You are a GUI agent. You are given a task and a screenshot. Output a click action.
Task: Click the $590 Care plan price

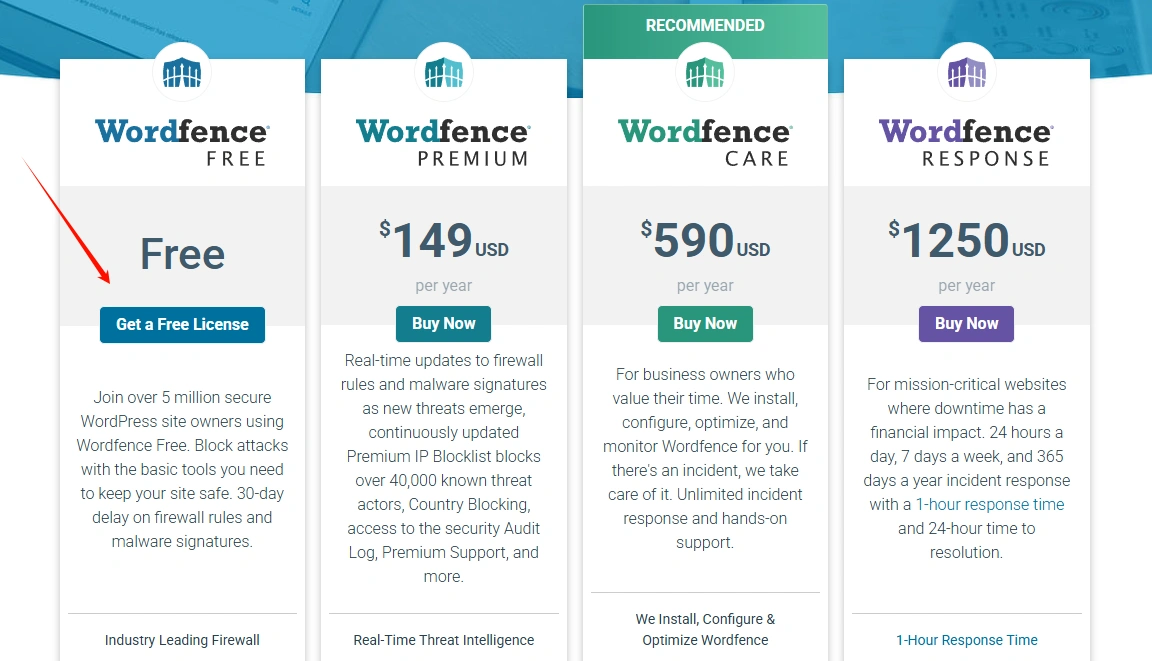click(705, 240)
